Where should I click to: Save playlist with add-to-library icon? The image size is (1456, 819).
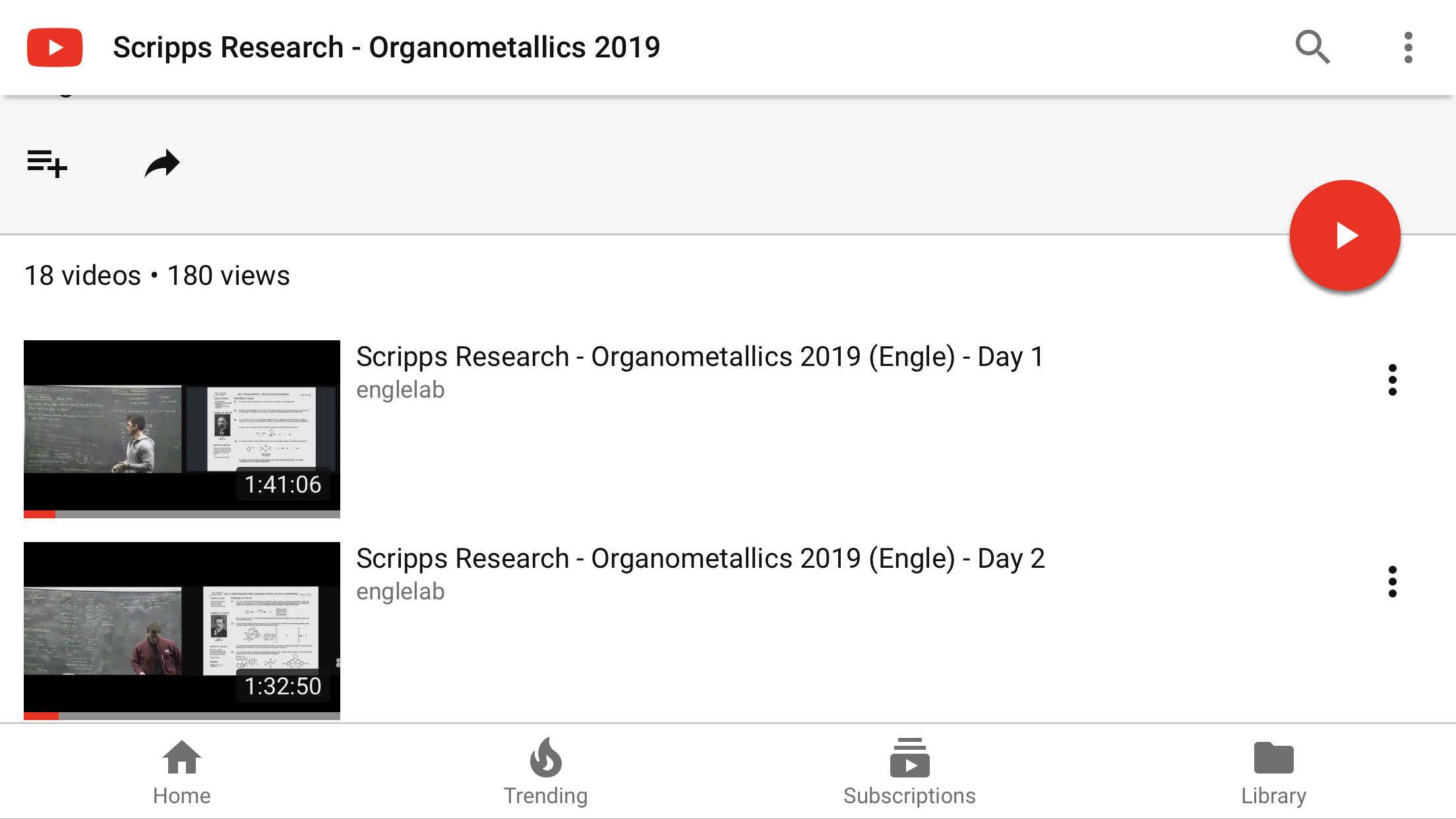pyautogui.click(x=47, y=164)
